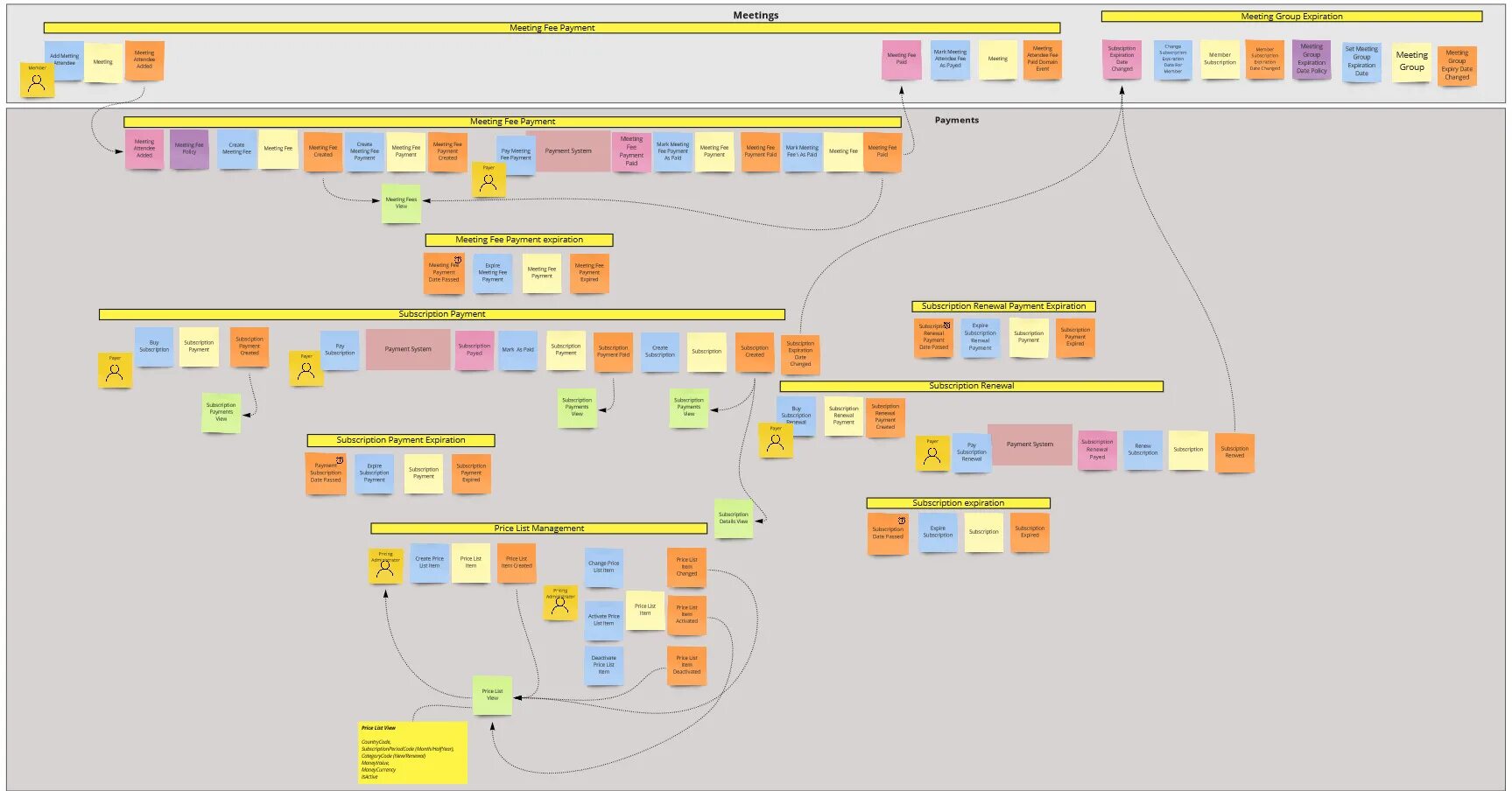Click the clock icon on Meeting Fee Payment Date Passed

[458, 260]
